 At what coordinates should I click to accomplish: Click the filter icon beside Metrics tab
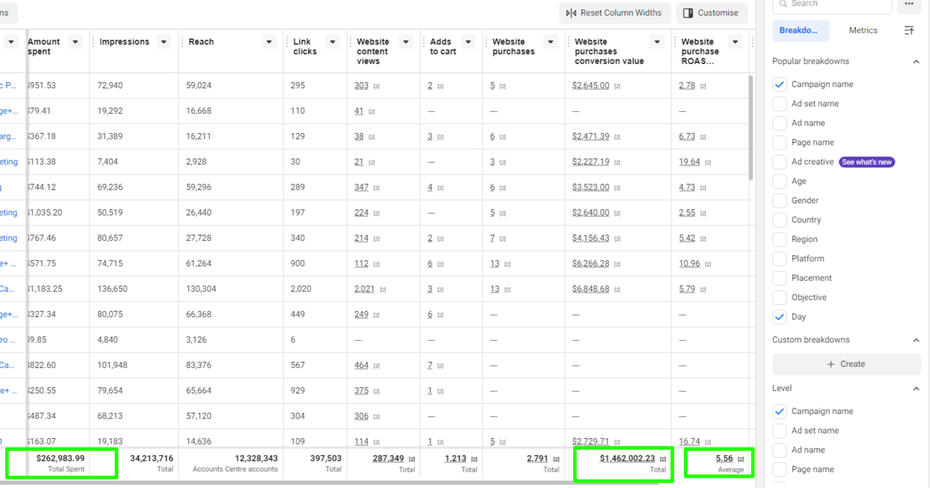click(x=909, y=31)
